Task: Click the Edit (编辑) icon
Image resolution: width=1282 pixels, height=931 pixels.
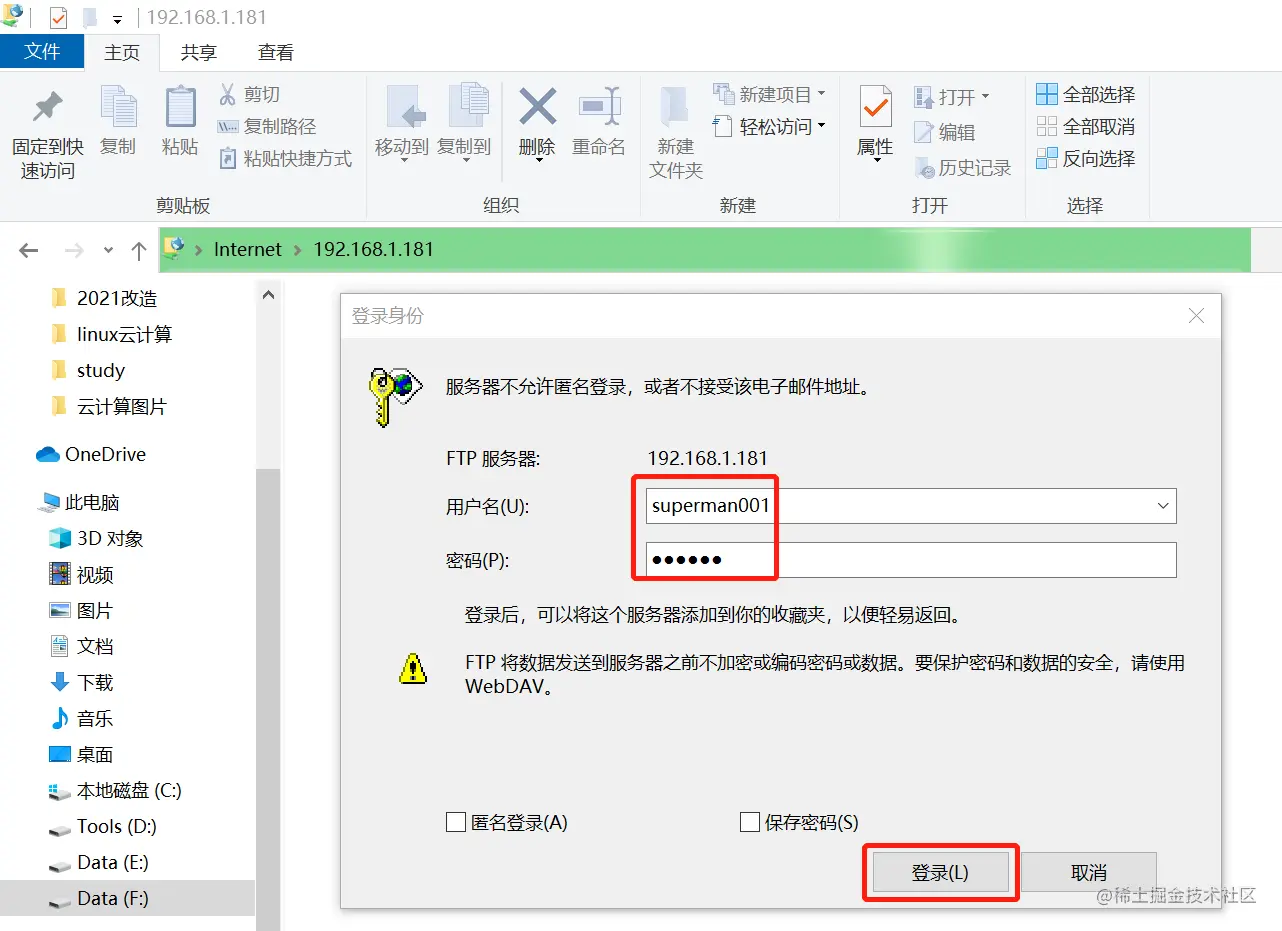Action: pyautogui.click(x=923, y=132)
